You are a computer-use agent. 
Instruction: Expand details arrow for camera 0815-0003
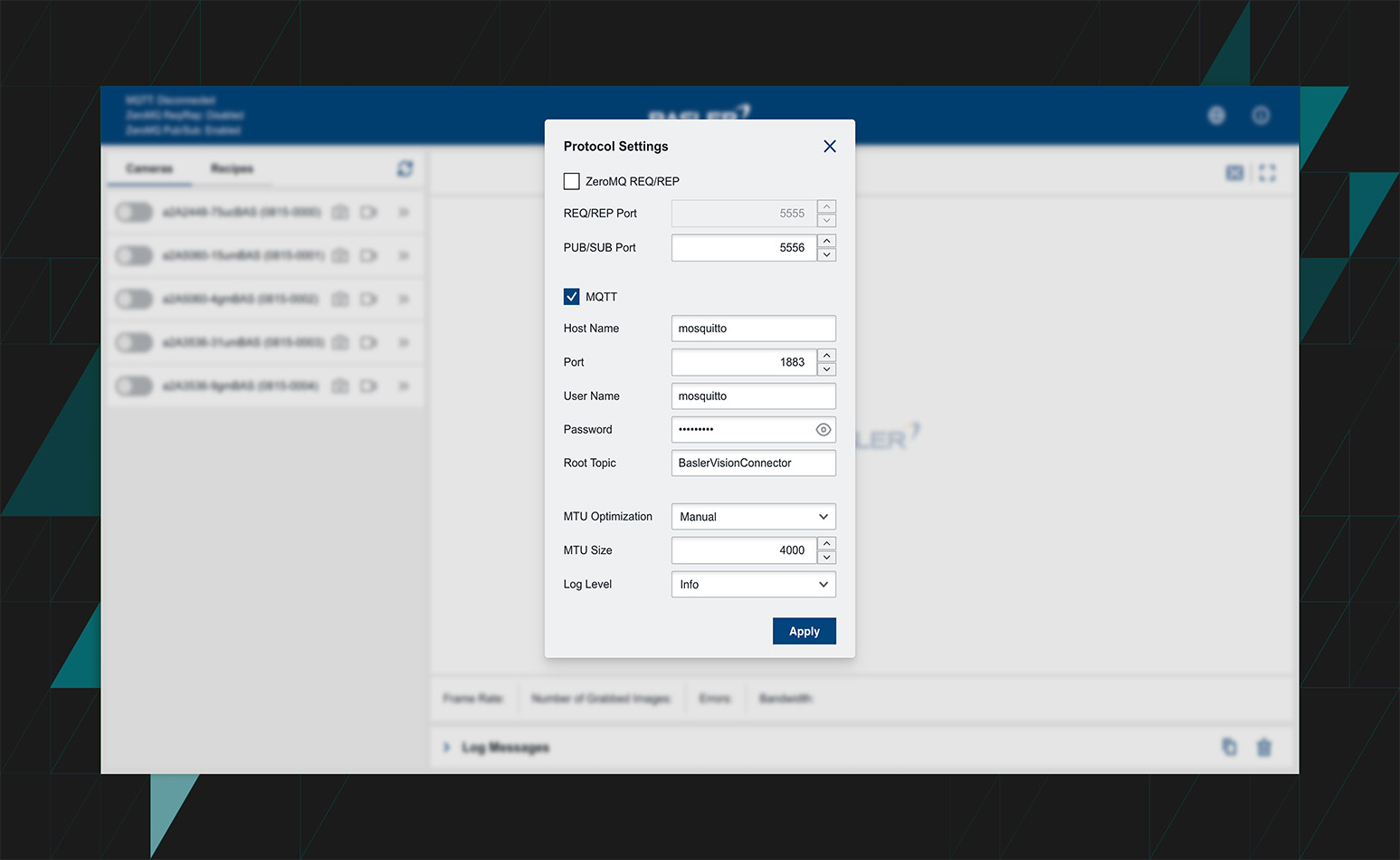coord(404,342)
